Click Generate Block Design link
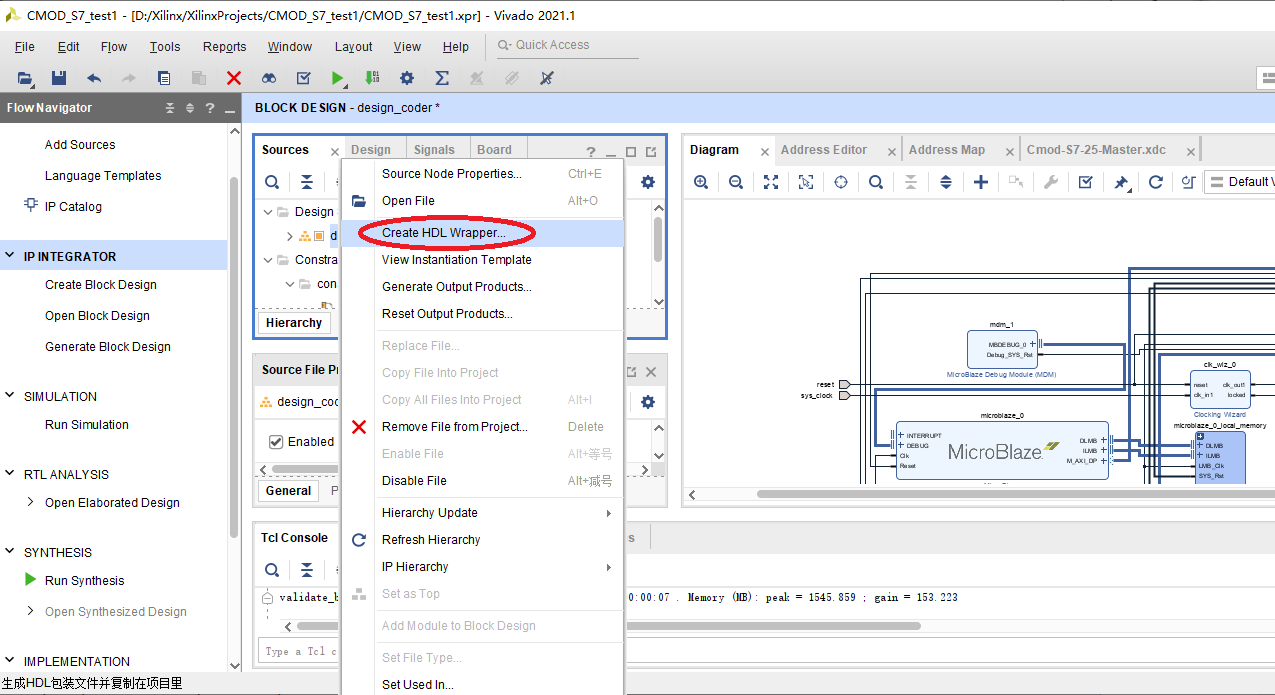Screen dimensions: 1275x695 (108, 347)
